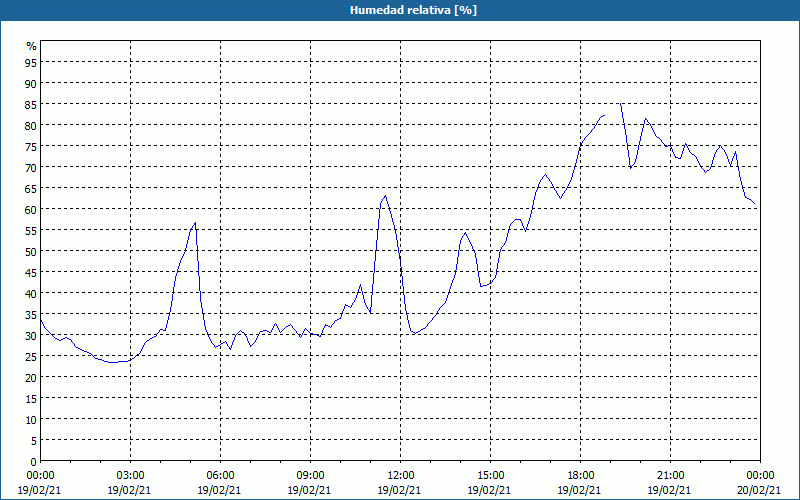Click the 19/02/21 date under 06:00
Screen dimensions: 800x500
[219, 490]
